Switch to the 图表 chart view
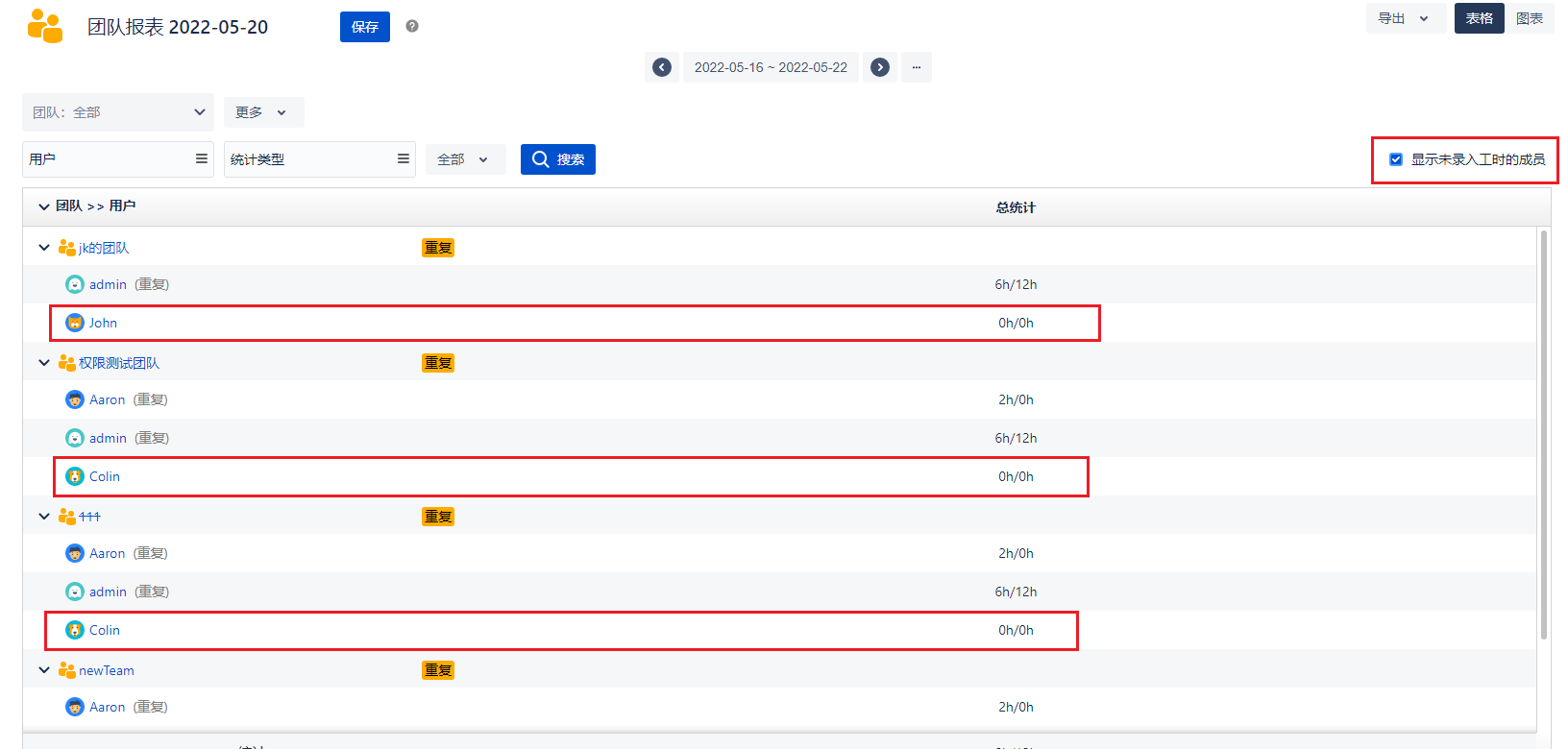Screen dimensions: 1568x749 click(1529, 18)
